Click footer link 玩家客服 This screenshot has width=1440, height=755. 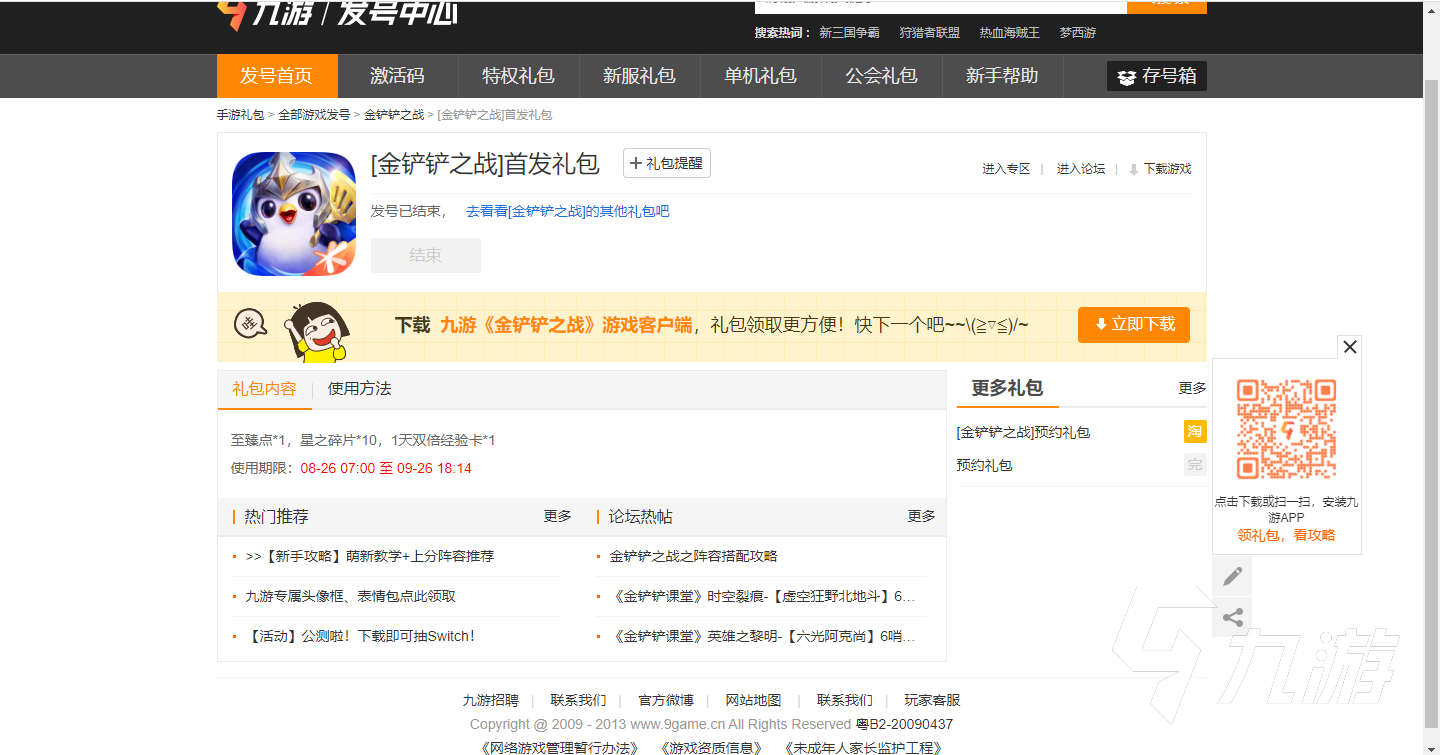pyautogui.click(x=932, y=700)
